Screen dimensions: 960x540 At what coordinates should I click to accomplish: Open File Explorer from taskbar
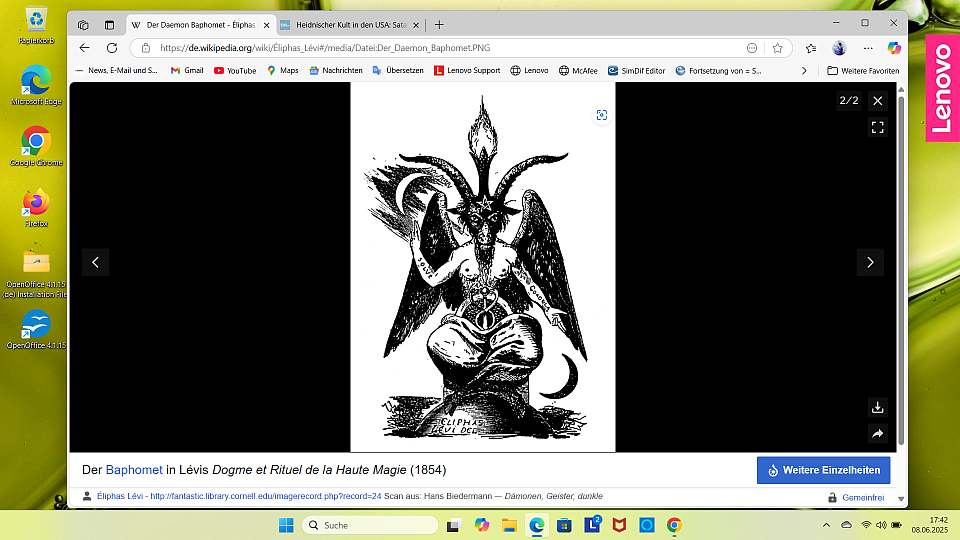tap(509, 525)
